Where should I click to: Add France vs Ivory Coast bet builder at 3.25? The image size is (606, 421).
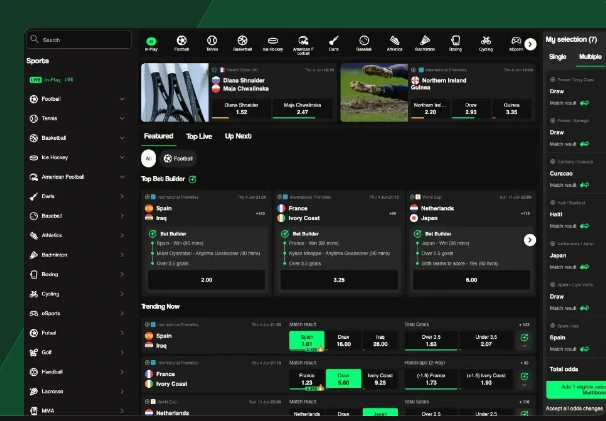pos(339,280)
